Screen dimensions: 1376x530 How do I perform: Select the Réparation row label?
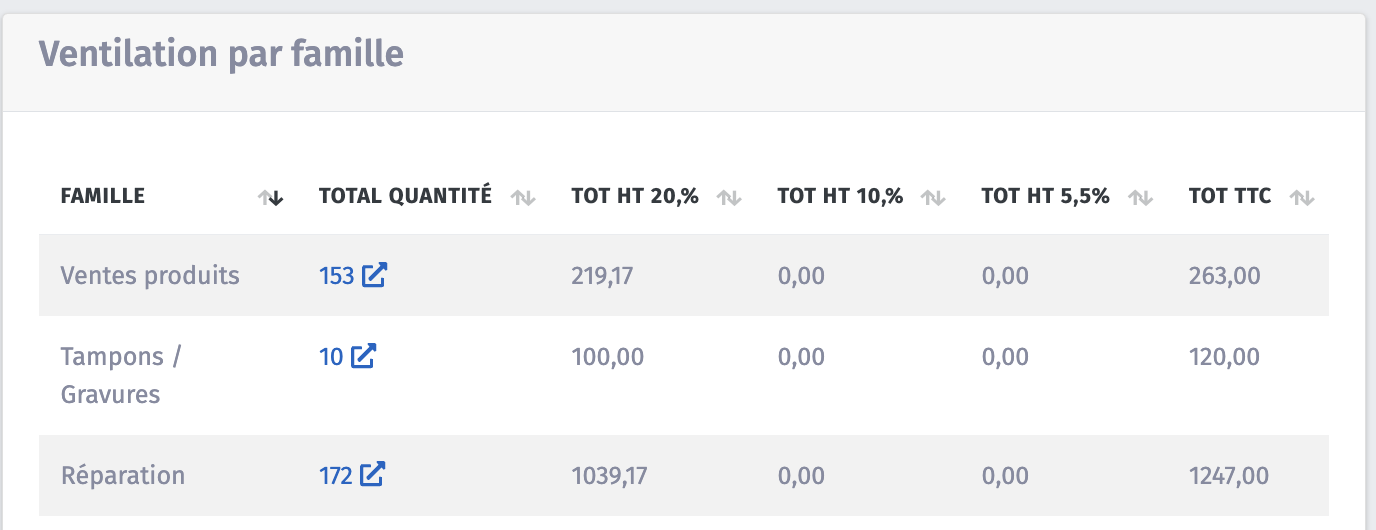[123, 475]
